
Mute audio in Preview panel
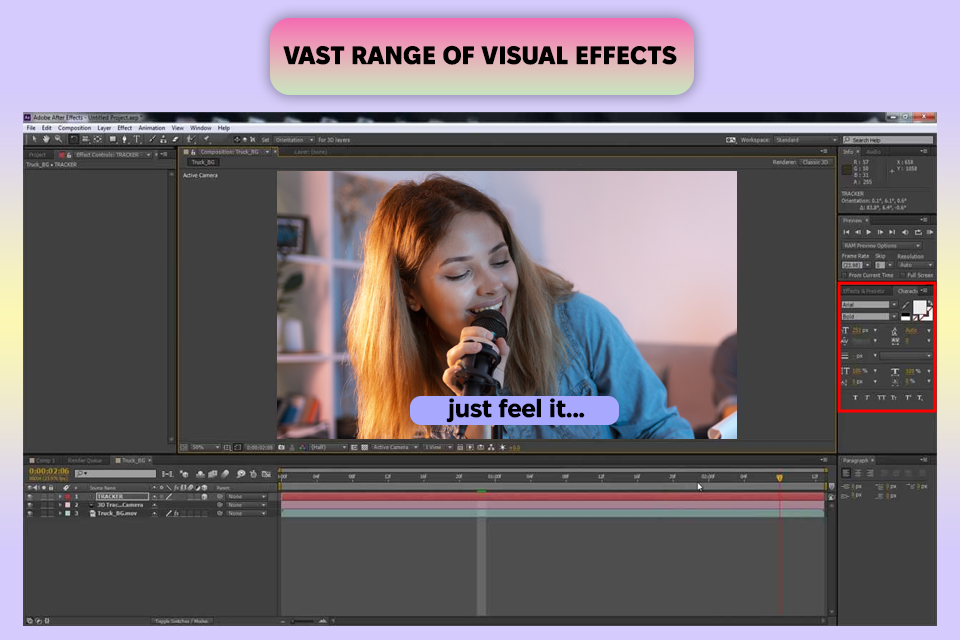coord(905,232)
